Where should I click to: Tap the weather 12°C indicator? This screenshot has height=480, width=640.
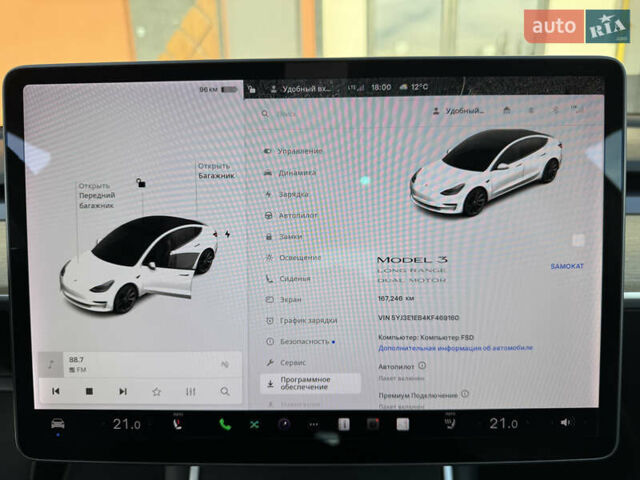[x=414, y=87]
